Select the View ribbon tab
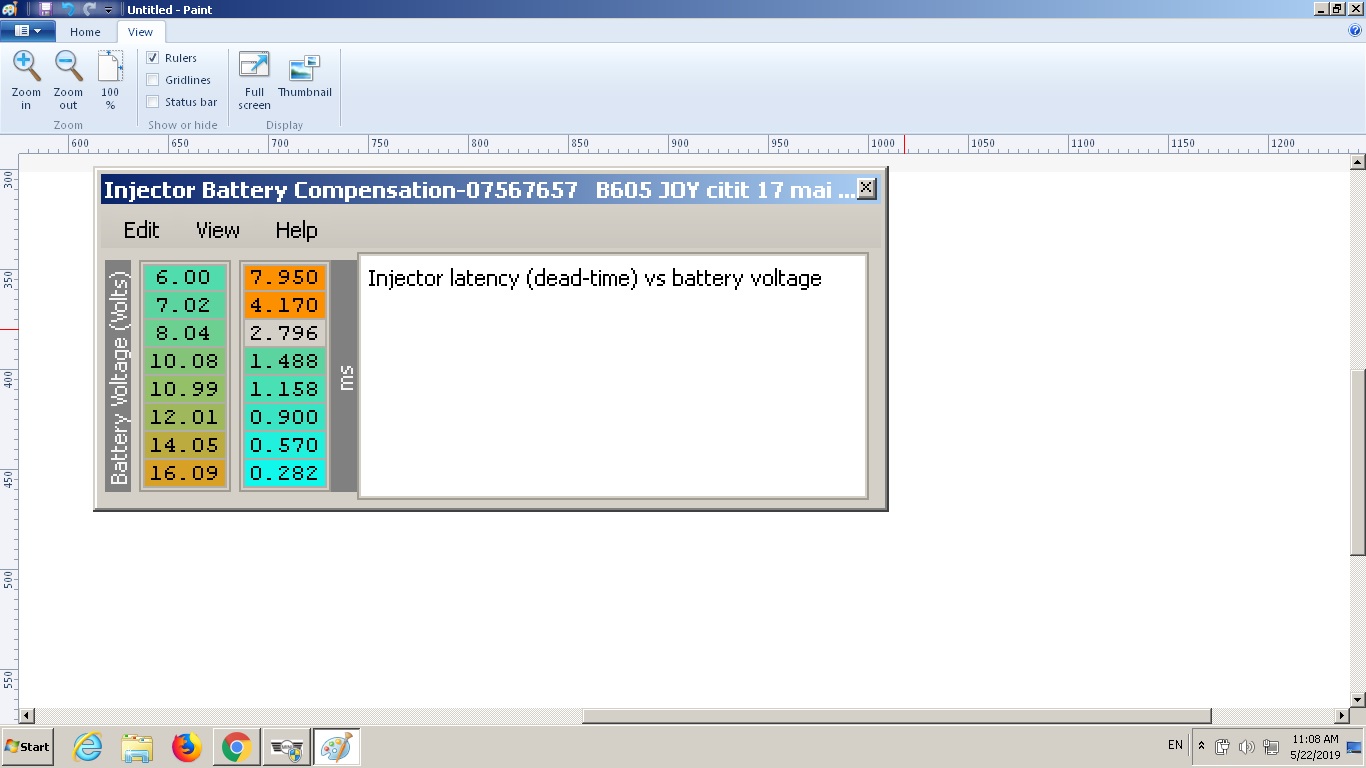The width and height of the screenshot is (1366, 768). tap(140, 32)
